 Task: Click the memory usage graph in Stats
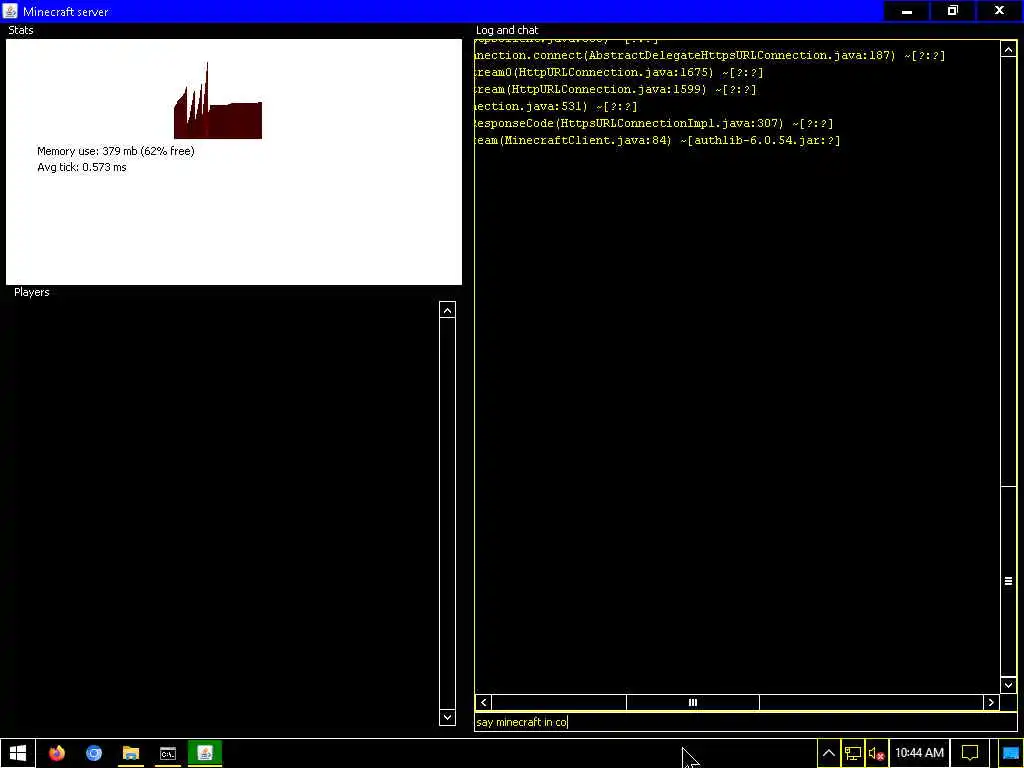(217, 101)
